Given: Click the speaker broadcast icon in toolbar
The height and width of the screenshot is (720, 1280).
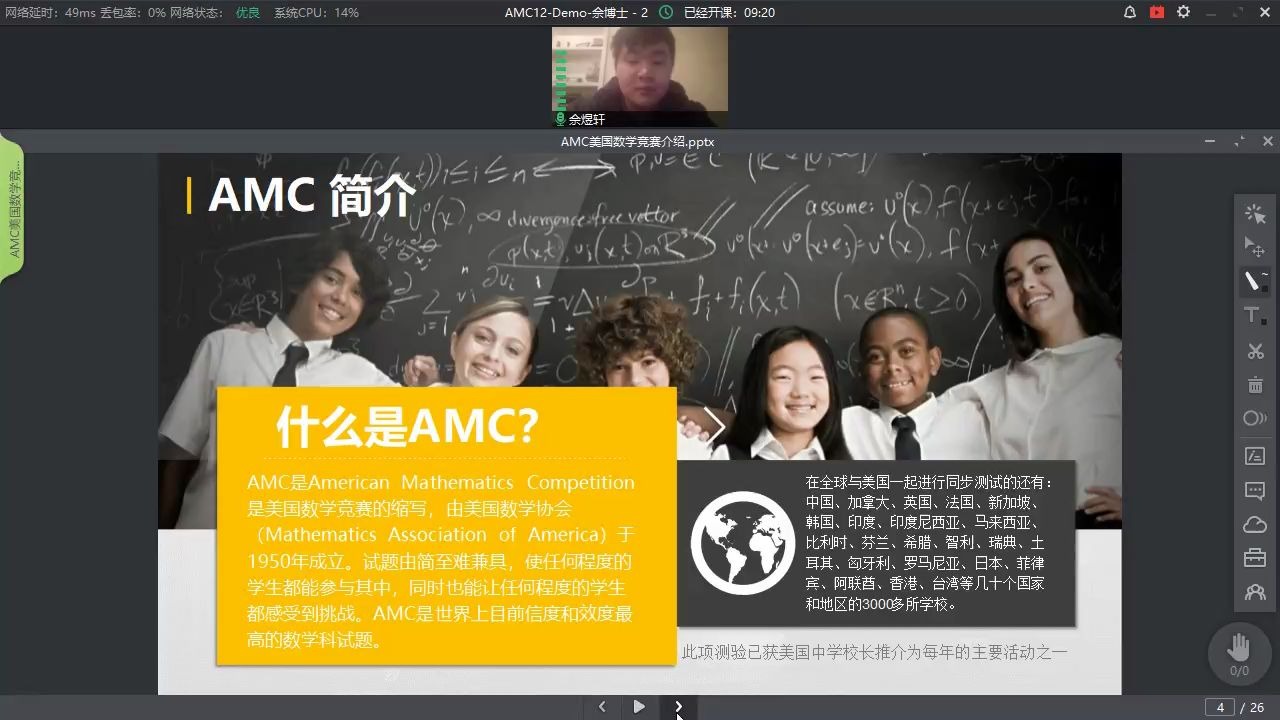Looking at the screenshot, I should [1254, 418].
